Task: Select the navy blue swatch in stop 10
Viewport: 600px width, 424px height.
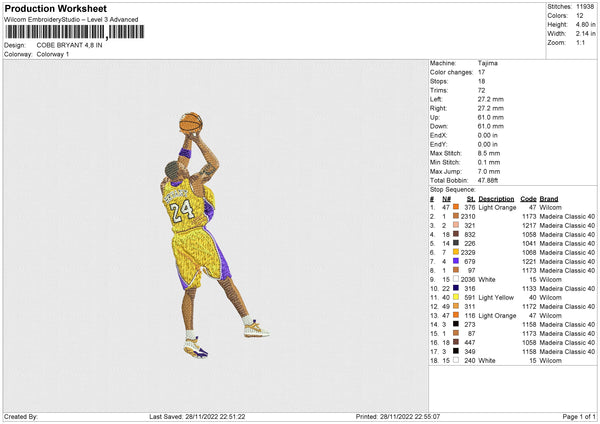Action: (456, 288)
